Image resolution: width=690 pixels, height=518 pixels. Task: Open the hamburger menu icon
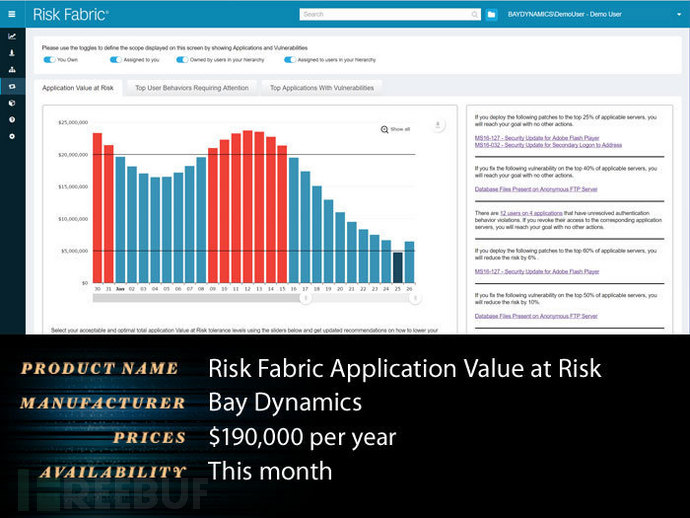tap(12, 14)
